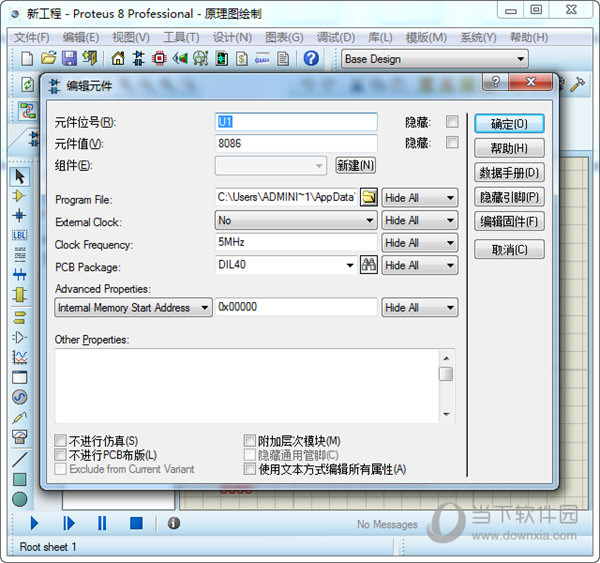Open Clock Frequency Hide All dropdown
Viewport: 600px width, 563px height.
(420, 243)
